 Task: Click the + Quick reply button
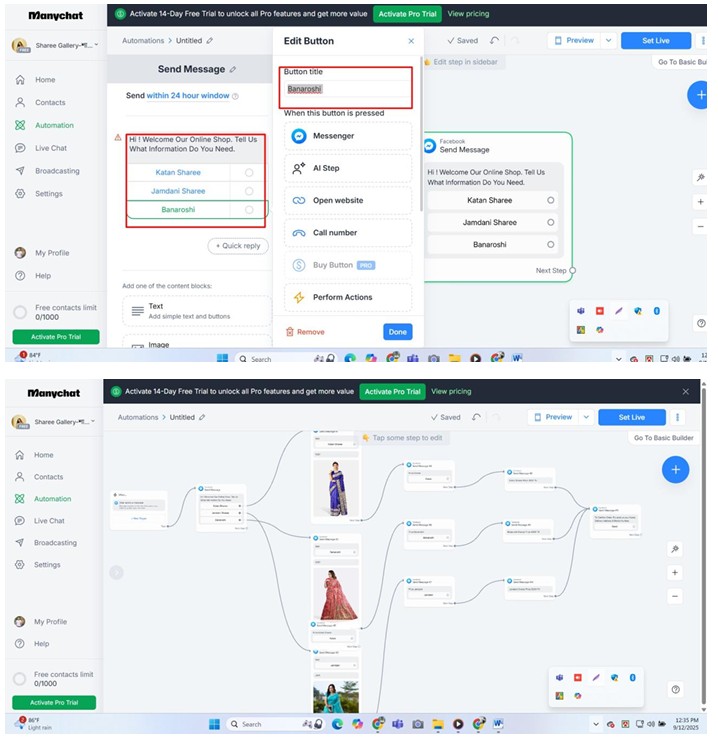tap(238, 246)
